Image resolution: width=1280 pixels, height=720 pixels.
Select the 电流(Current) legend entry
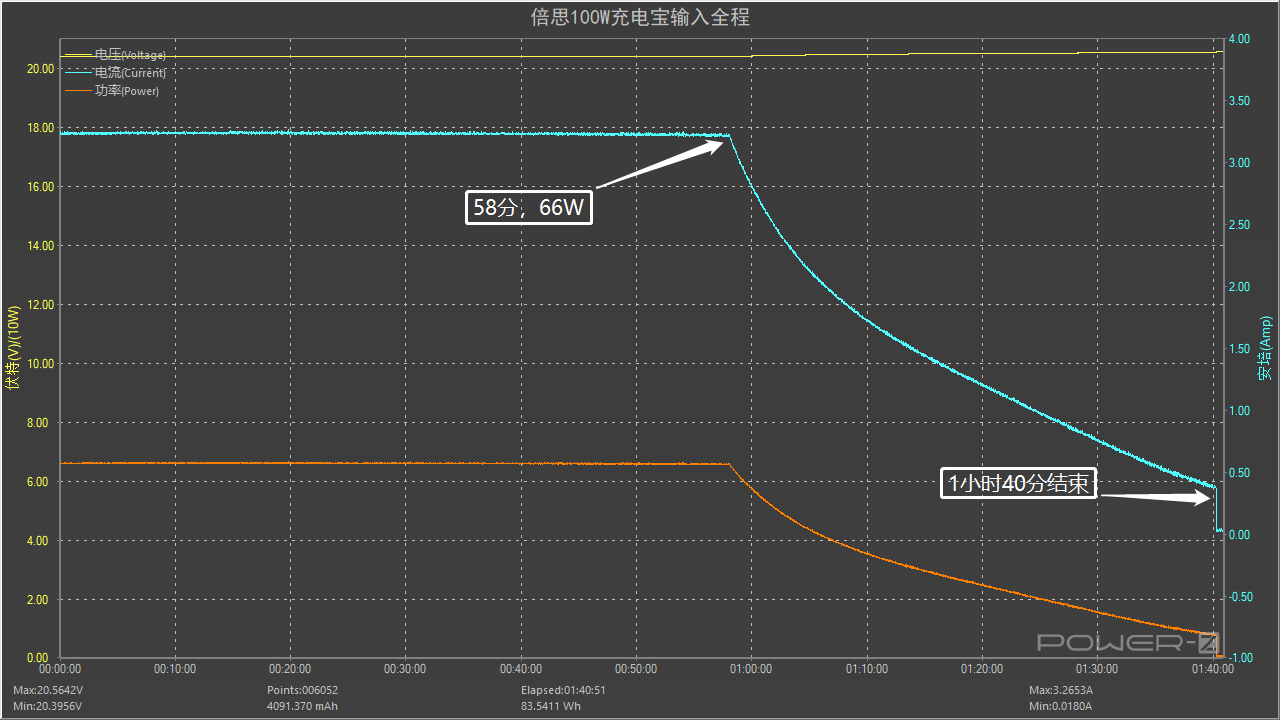point(130,73)
